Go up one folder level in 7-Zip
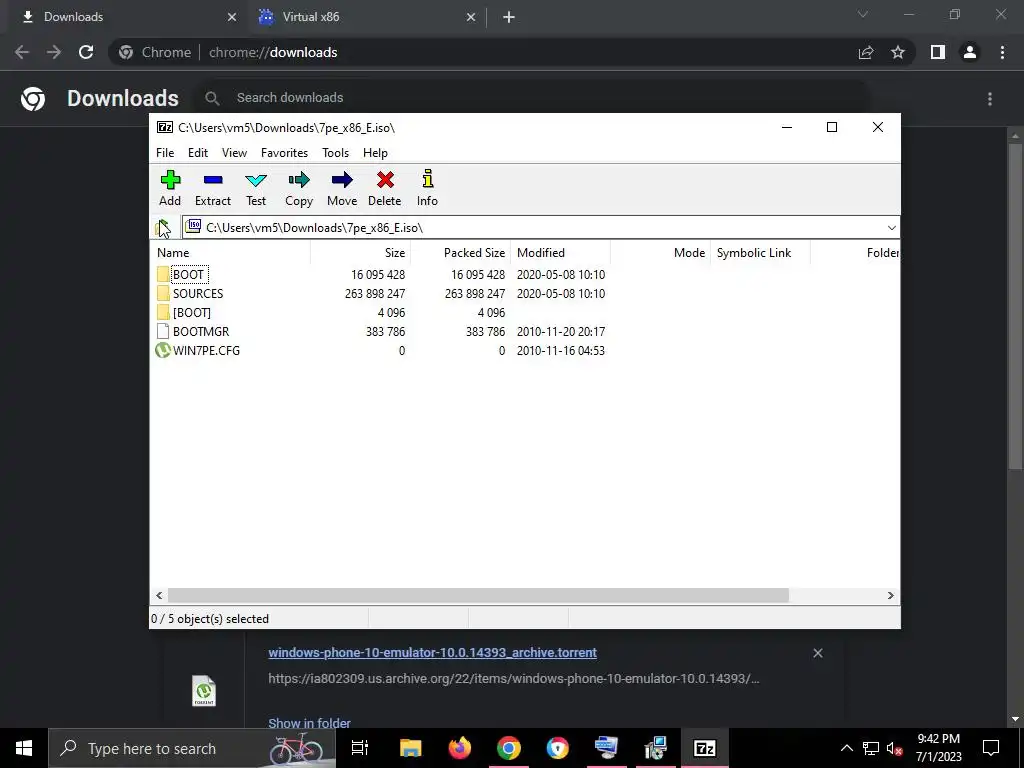The width and height of the screenshot is (1024, 768). pyautogui.click(x=163, y=228)
